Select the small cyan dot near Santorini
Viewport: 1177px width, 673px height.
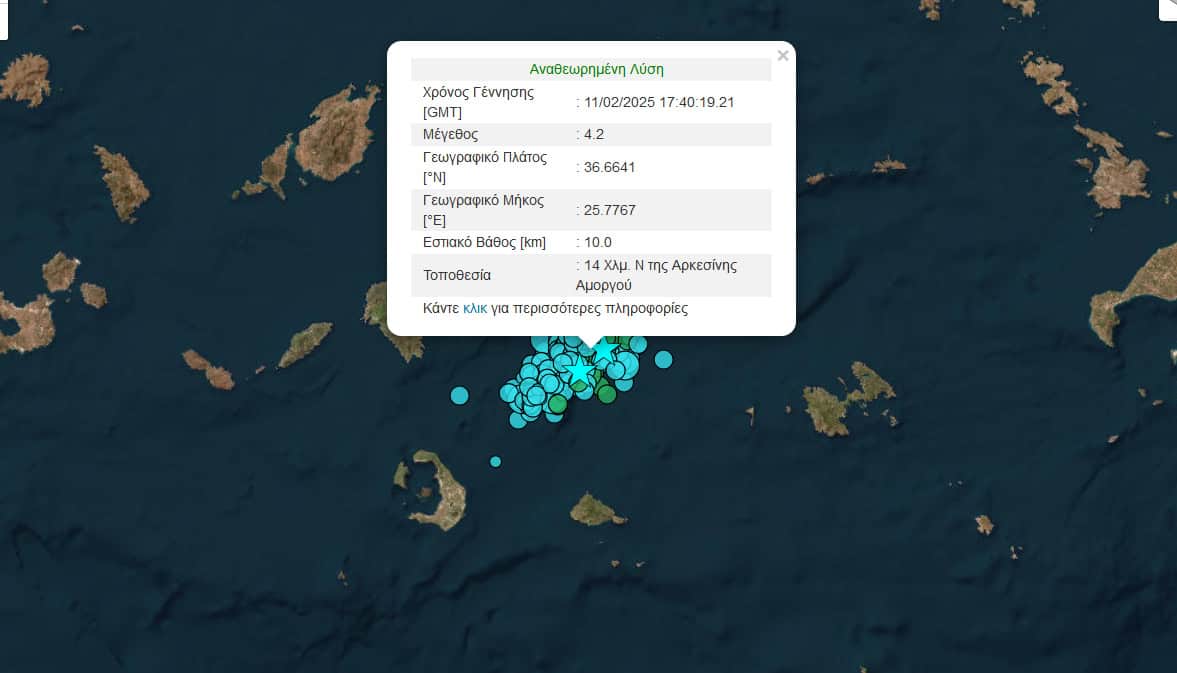pyautogui.click(x=495, y=461)
